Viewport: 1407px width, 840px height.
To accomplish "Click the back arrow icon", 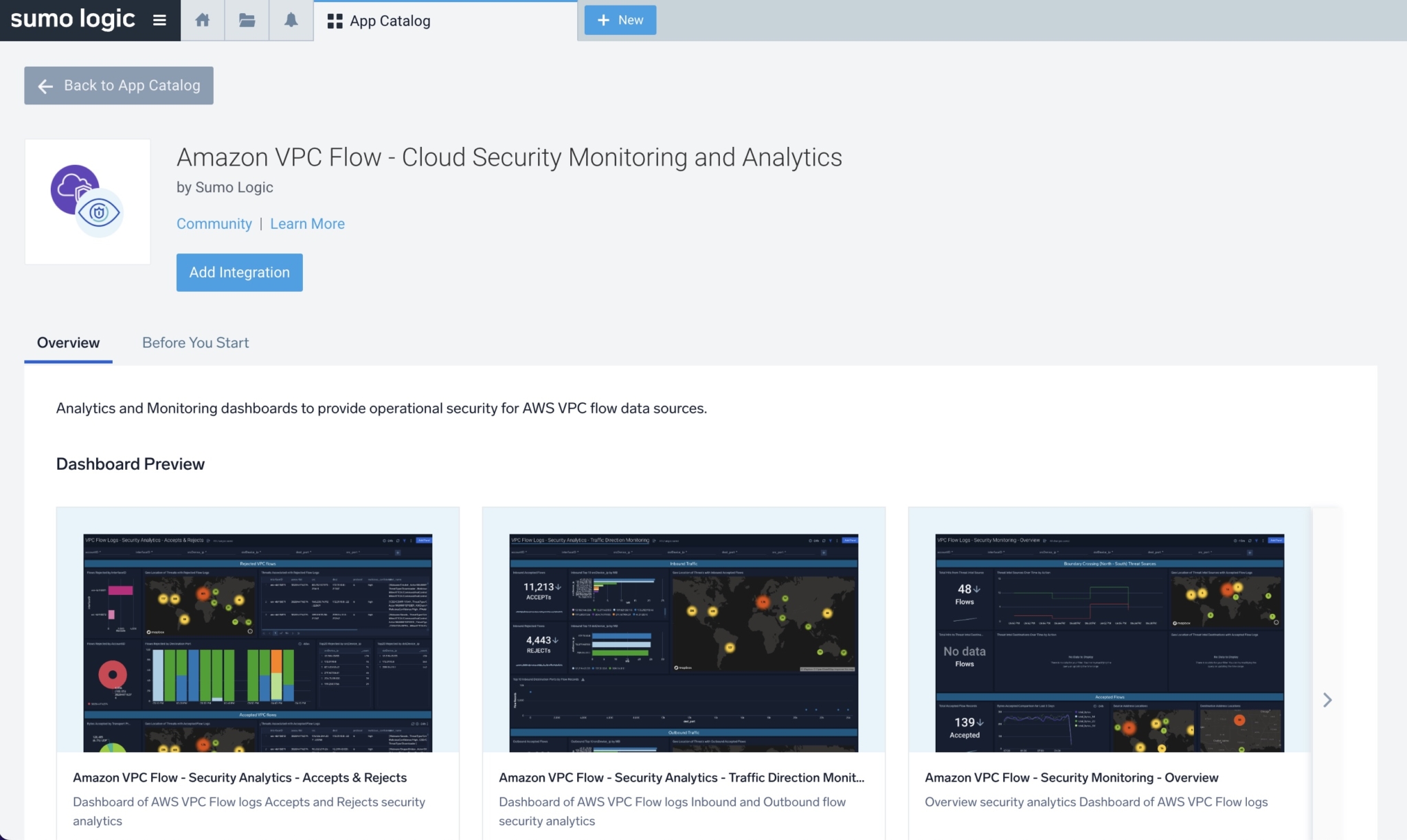I will pos(45,86).
